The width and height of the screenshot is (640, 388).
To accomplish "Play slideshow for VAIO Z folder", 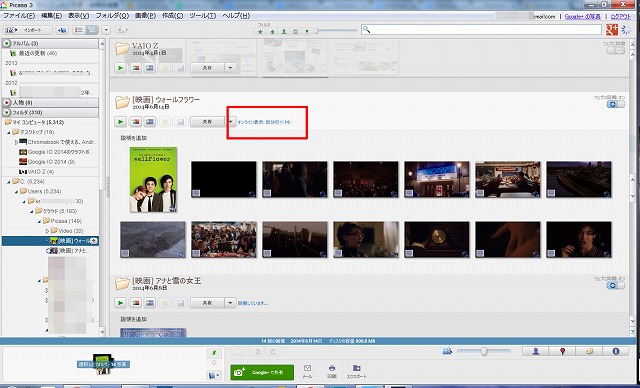I will click(x=120, y=68).
